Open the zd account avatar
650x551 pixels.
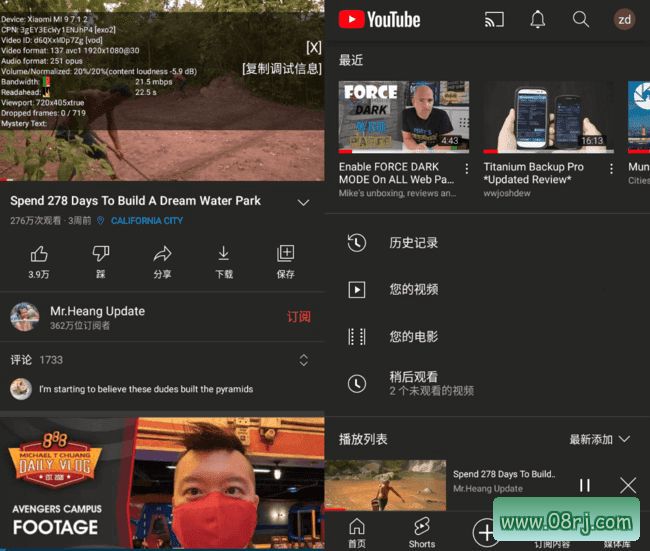(624, 19)
